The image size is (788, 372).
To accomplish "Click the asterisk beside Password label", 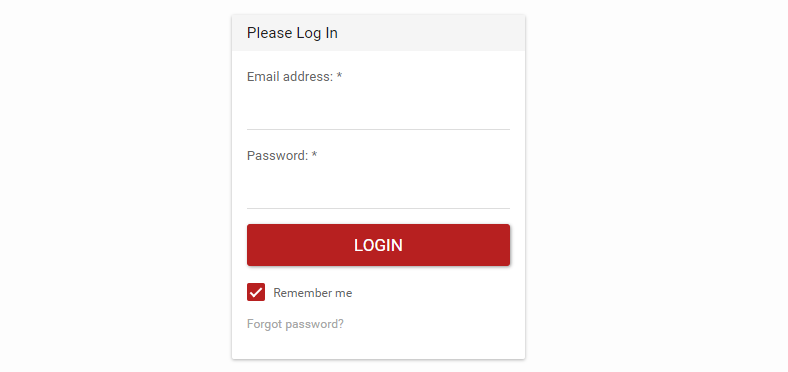I will (314, 154).
